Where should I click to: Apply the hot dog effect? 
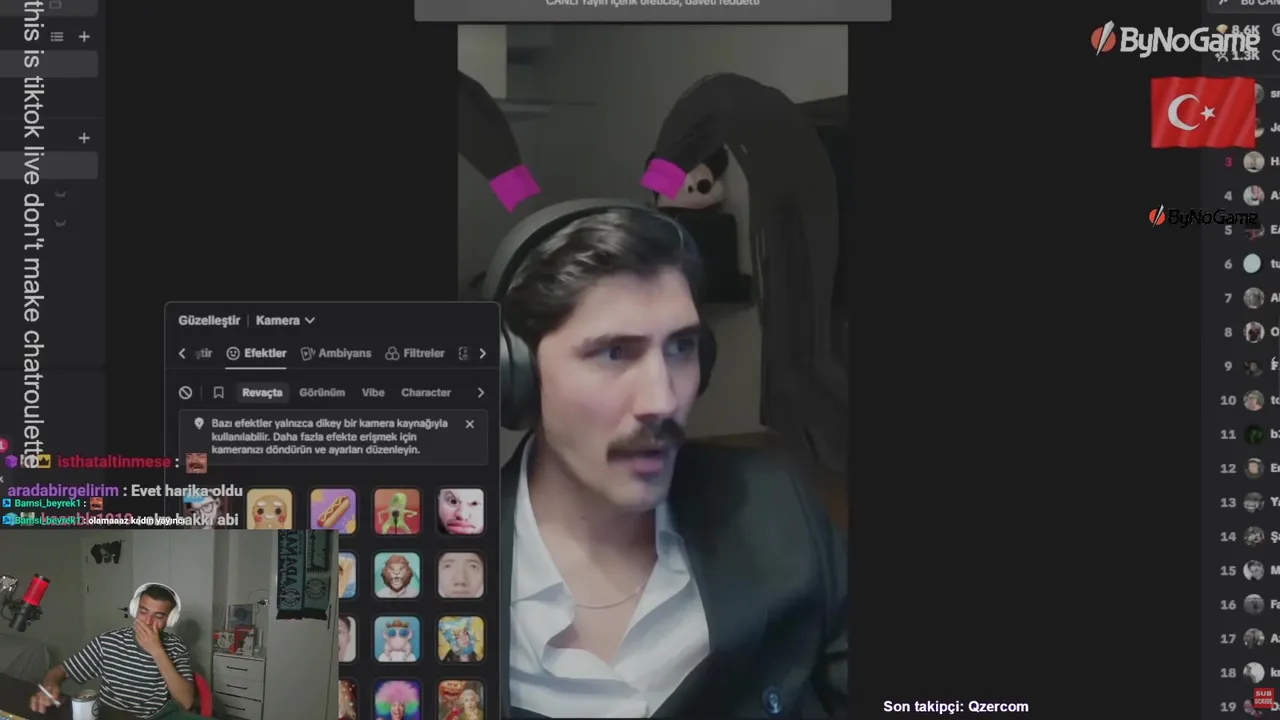(333, 511)
